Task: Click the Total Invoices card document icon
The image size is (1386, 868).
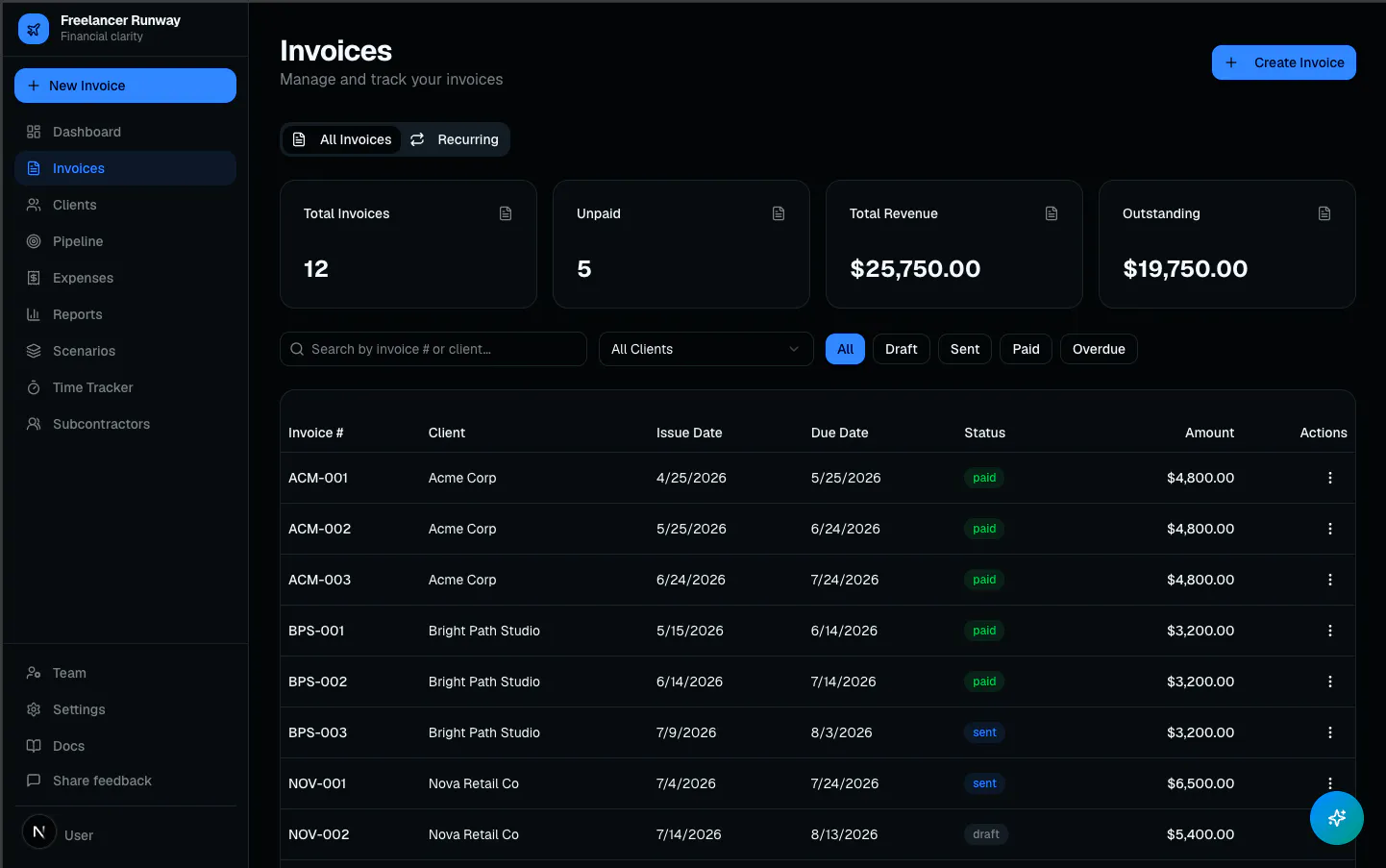Action: (x=506, y=213)
